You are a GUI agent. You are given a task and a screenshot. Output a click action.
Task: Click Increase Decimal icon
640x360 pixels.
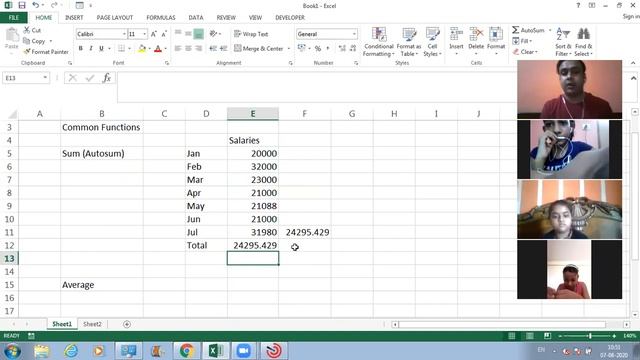[x=342, y=49]
